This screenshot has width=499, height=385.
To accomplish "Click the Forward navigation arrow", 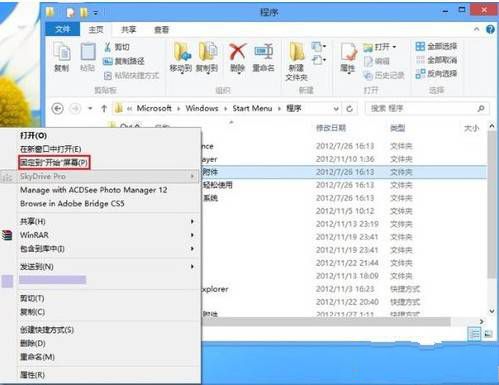I will click(x=75, y=109).
